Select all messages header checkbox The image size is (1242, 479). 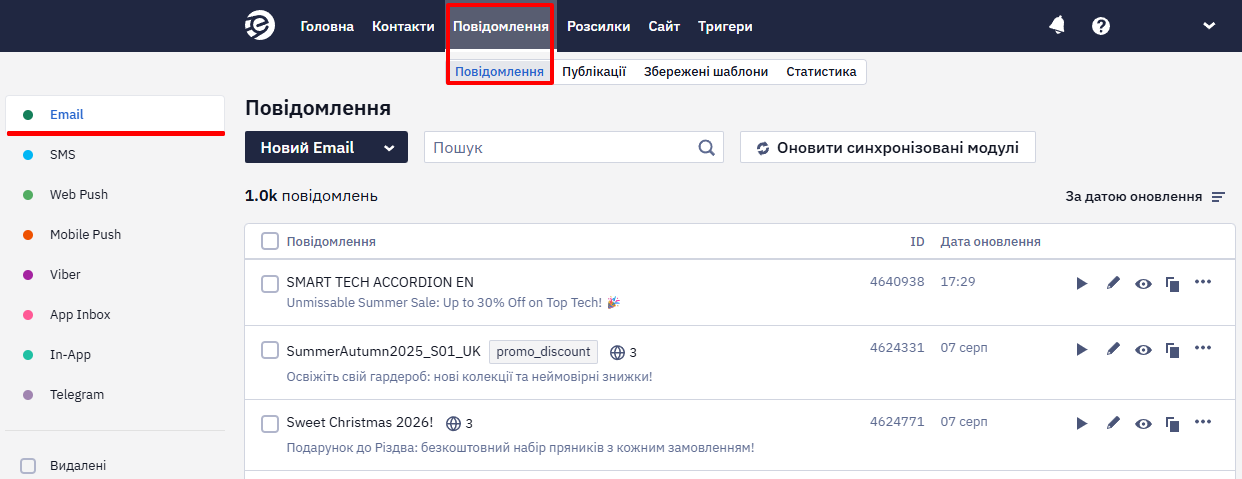click(270, 241)
